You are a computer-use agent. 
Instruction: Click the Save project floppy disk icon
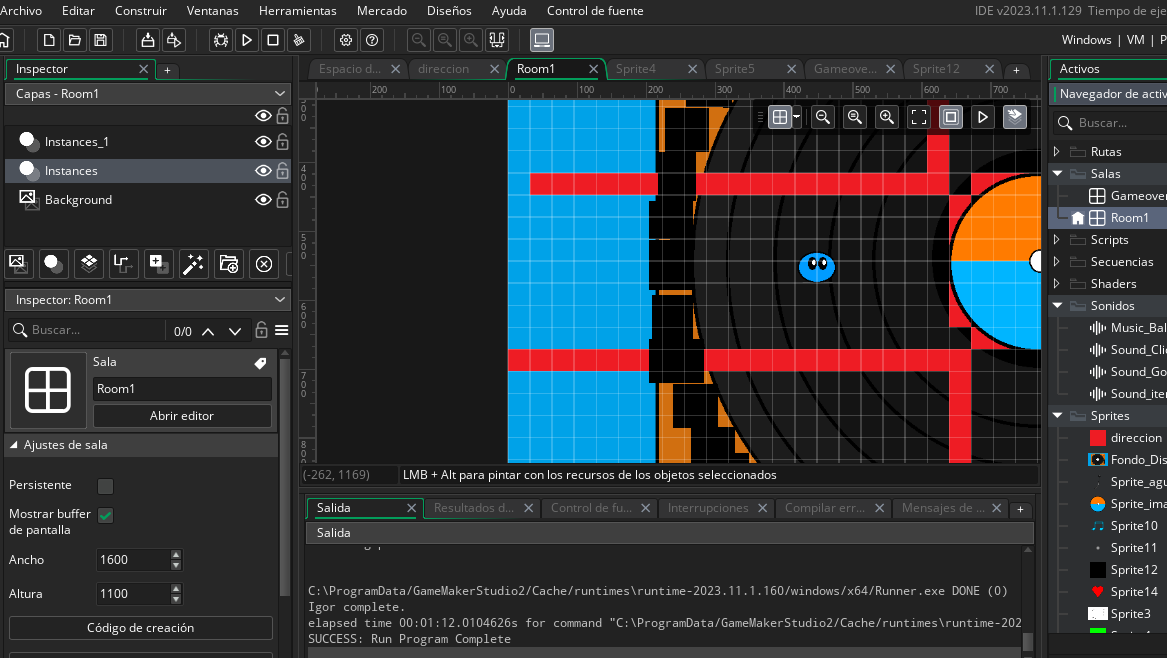point(100,40)
